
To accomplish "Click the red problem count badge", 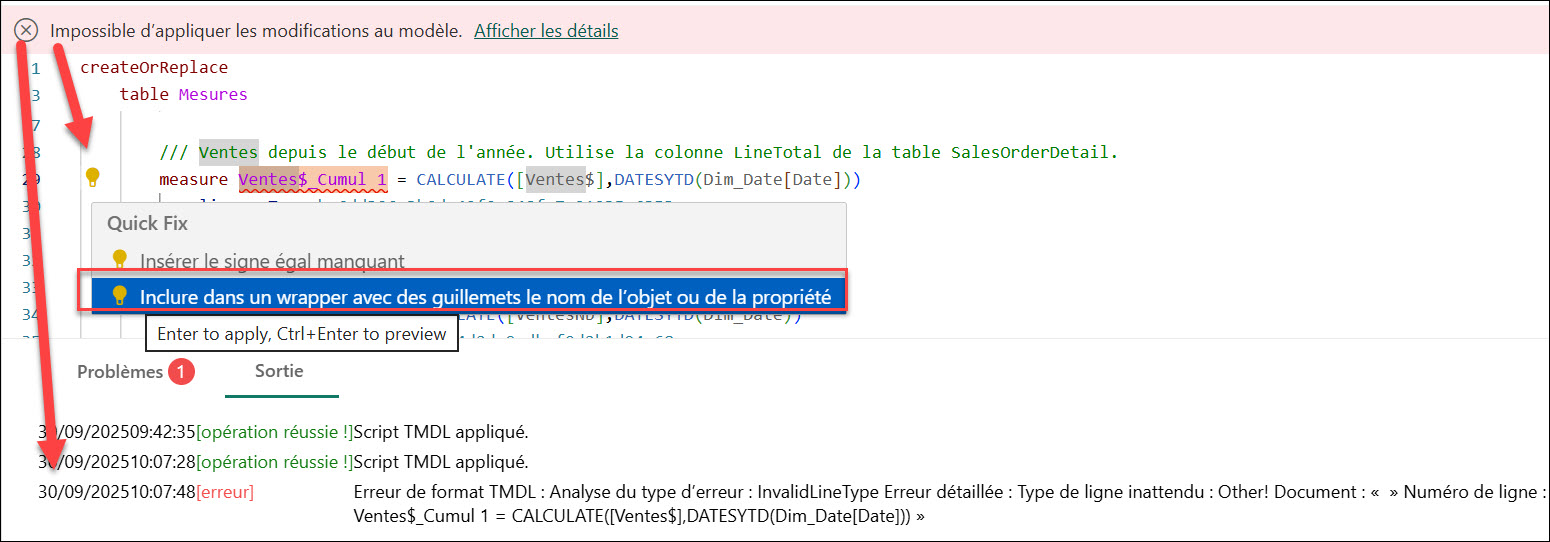I will coord(182,372).
